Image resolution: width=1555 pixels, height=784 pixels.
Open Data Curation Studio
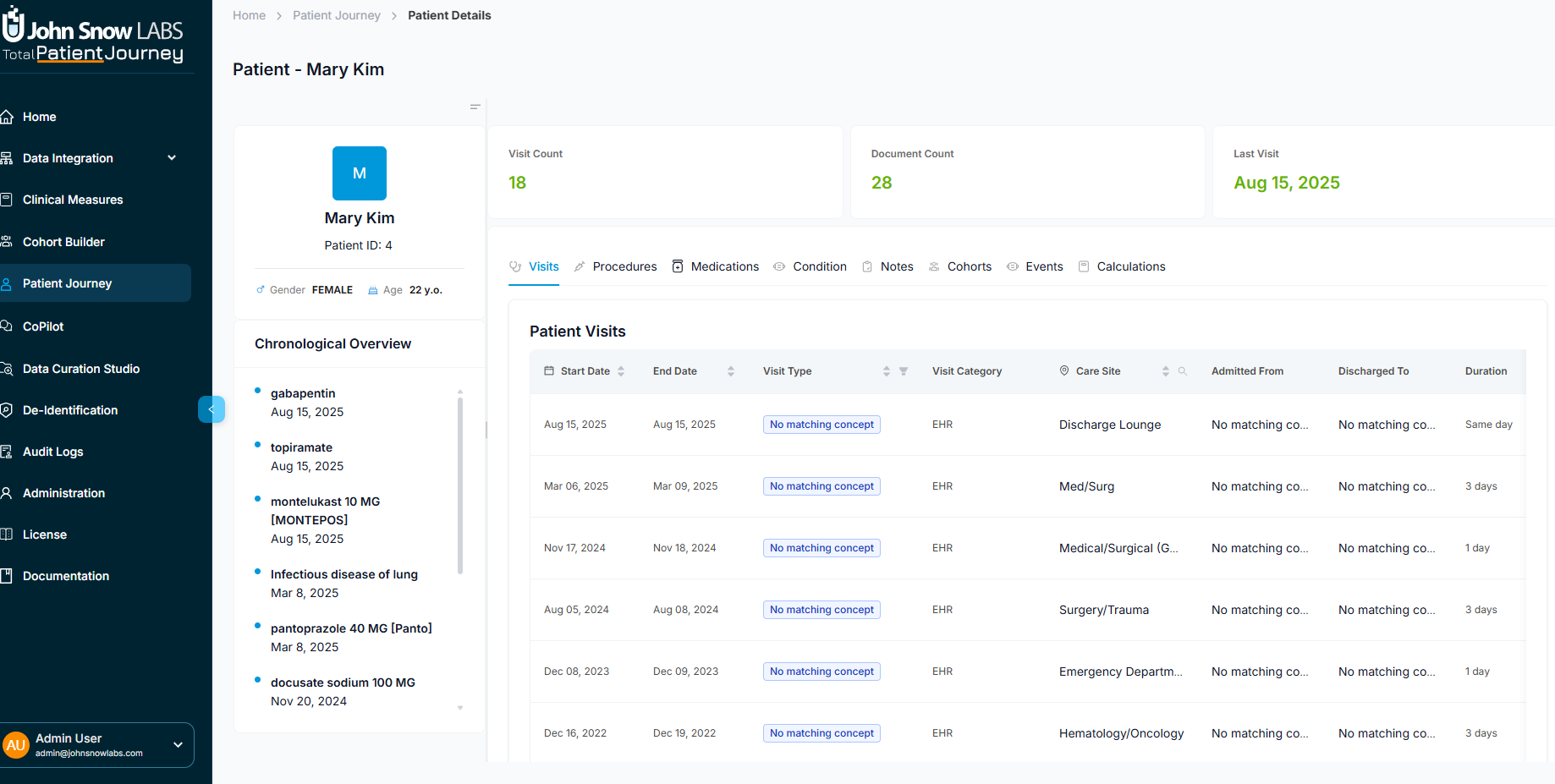click(x=81, y=369)
